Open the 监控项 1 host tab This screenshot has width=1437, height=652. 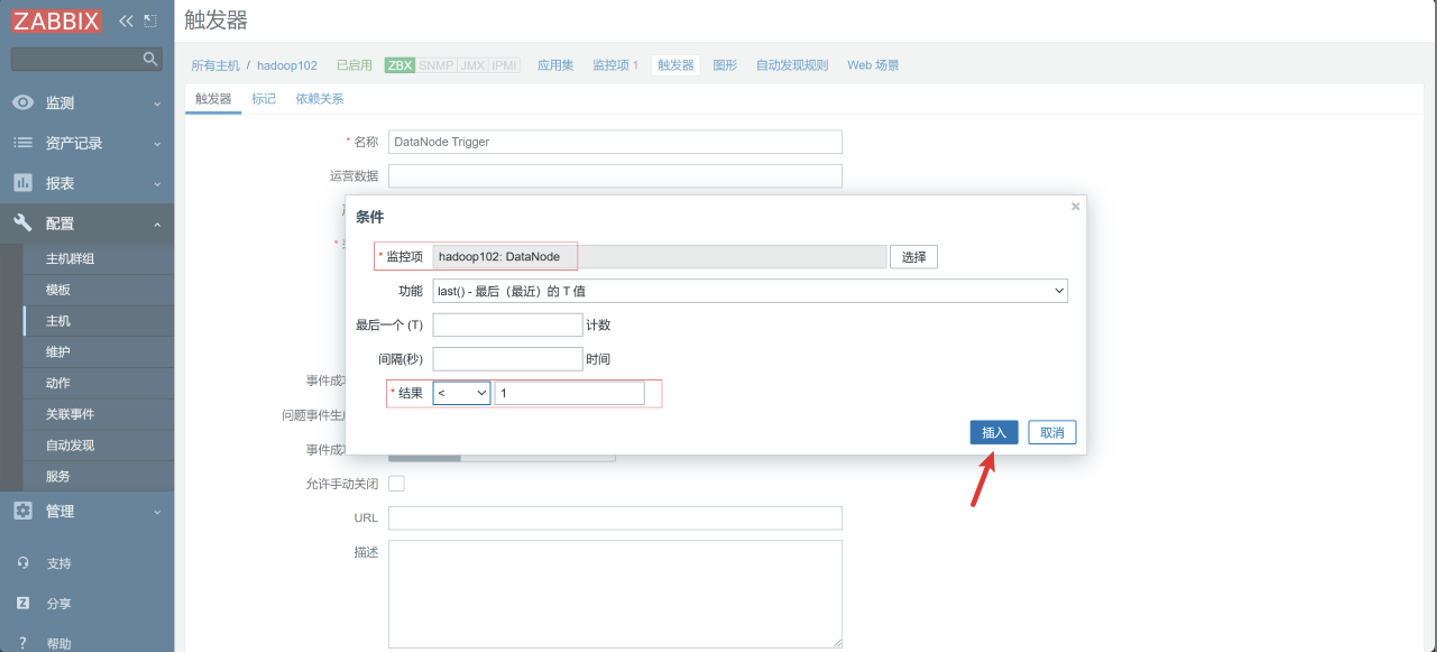[615, 65]
